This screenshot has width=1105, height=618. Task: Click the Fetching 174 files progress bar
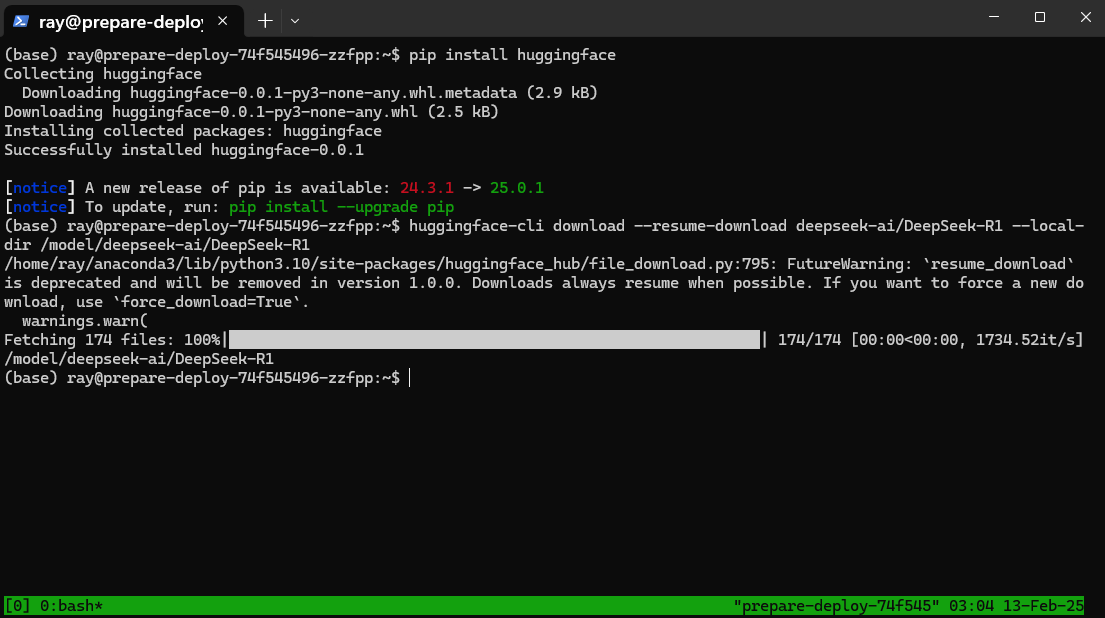[x=495, y=340]
